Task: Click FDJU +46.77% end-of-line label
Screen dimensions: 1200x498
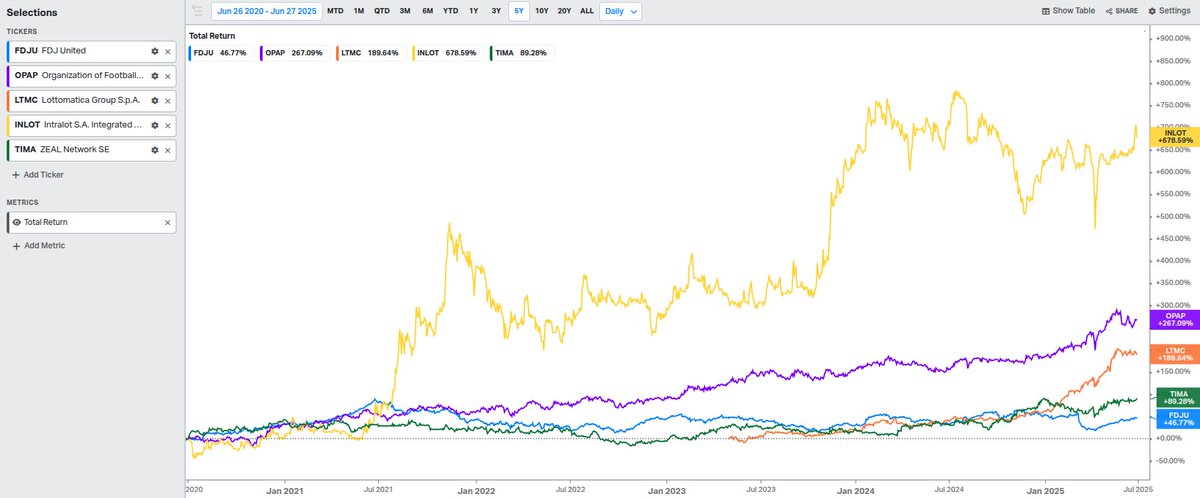Action: coord(1173,418)
